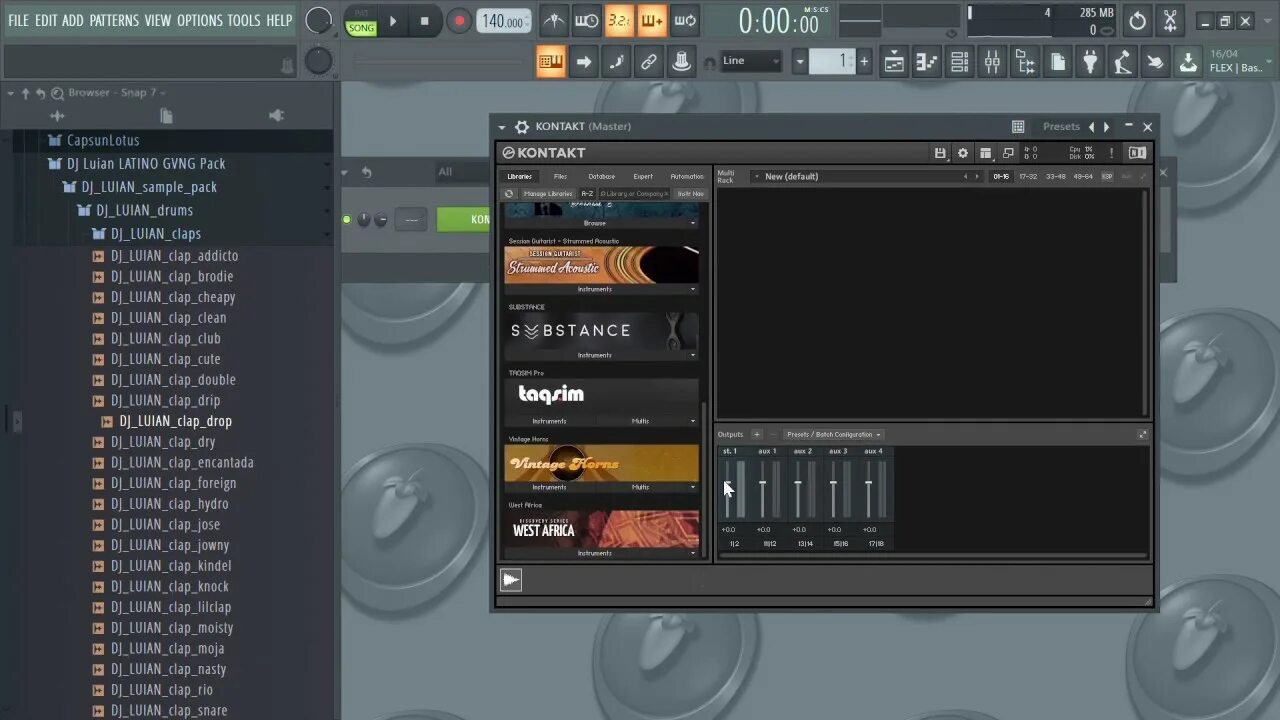Switch to Kontakt Database tab
This screenshot has width=1280, height=720.
(602, 176)
